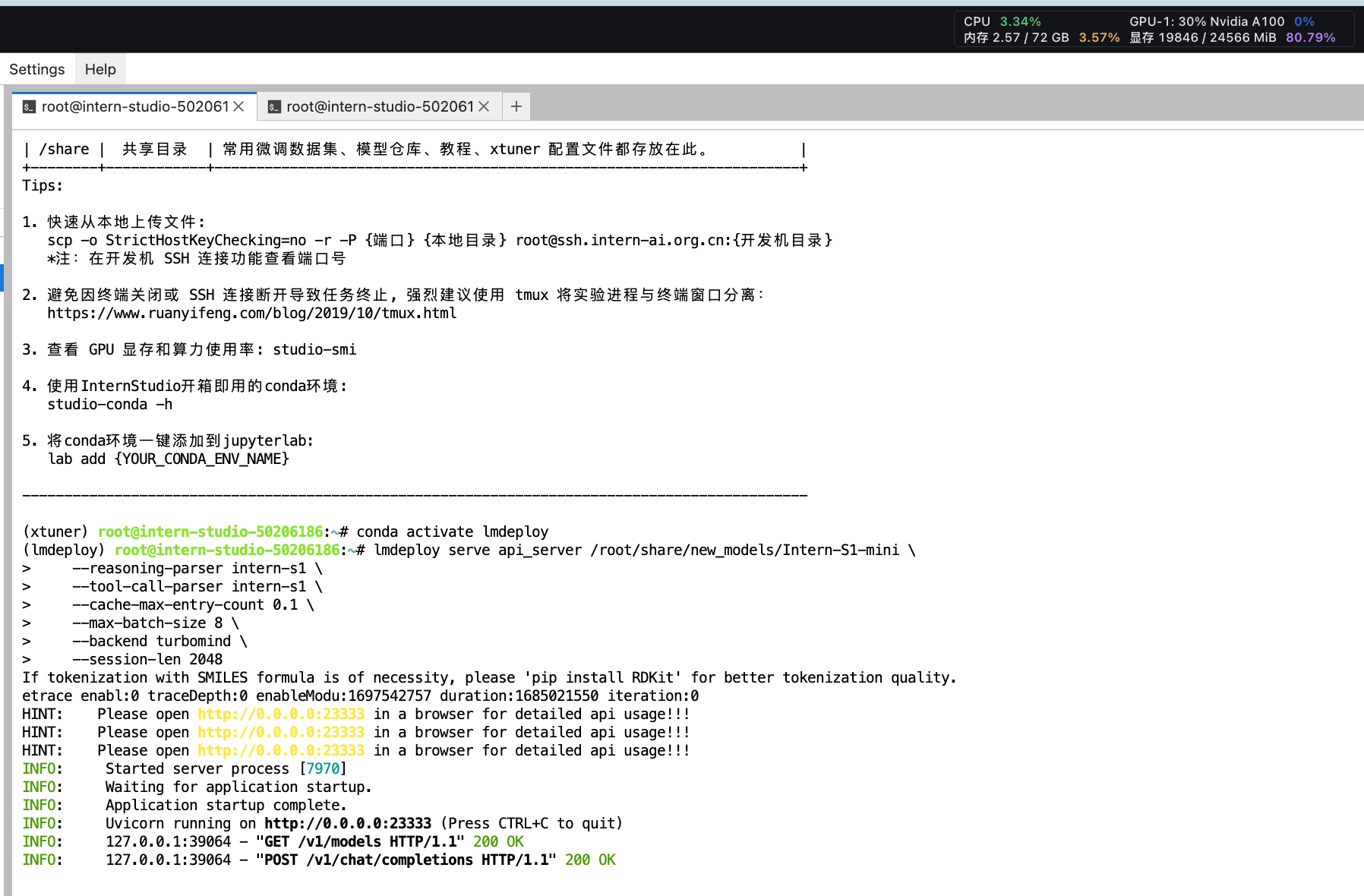Add a new terminal tab with plus button
Image resolution: width=1364 pixels, height=896 pixels.
[516, 106]
